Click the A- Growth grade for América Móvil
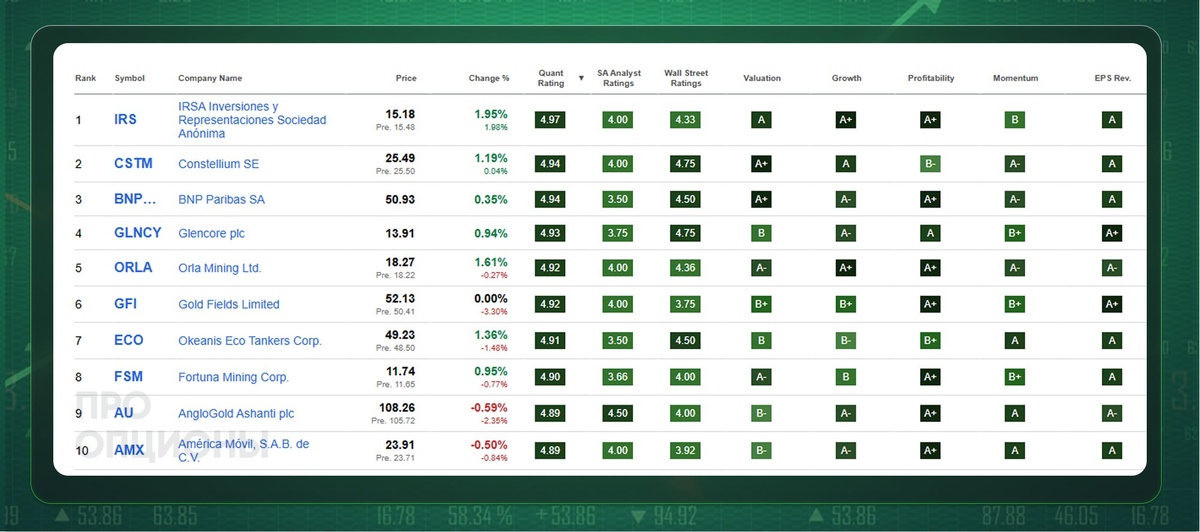1200x532 pixels. coord(846,450)
